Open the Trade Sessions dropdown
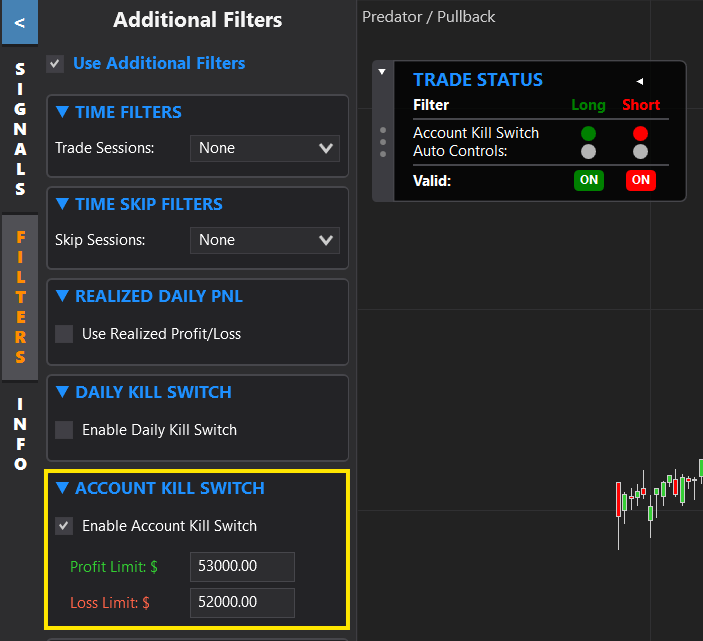This screenshot has width=703, height=641. pyautogui.click(x=264, y=148)
